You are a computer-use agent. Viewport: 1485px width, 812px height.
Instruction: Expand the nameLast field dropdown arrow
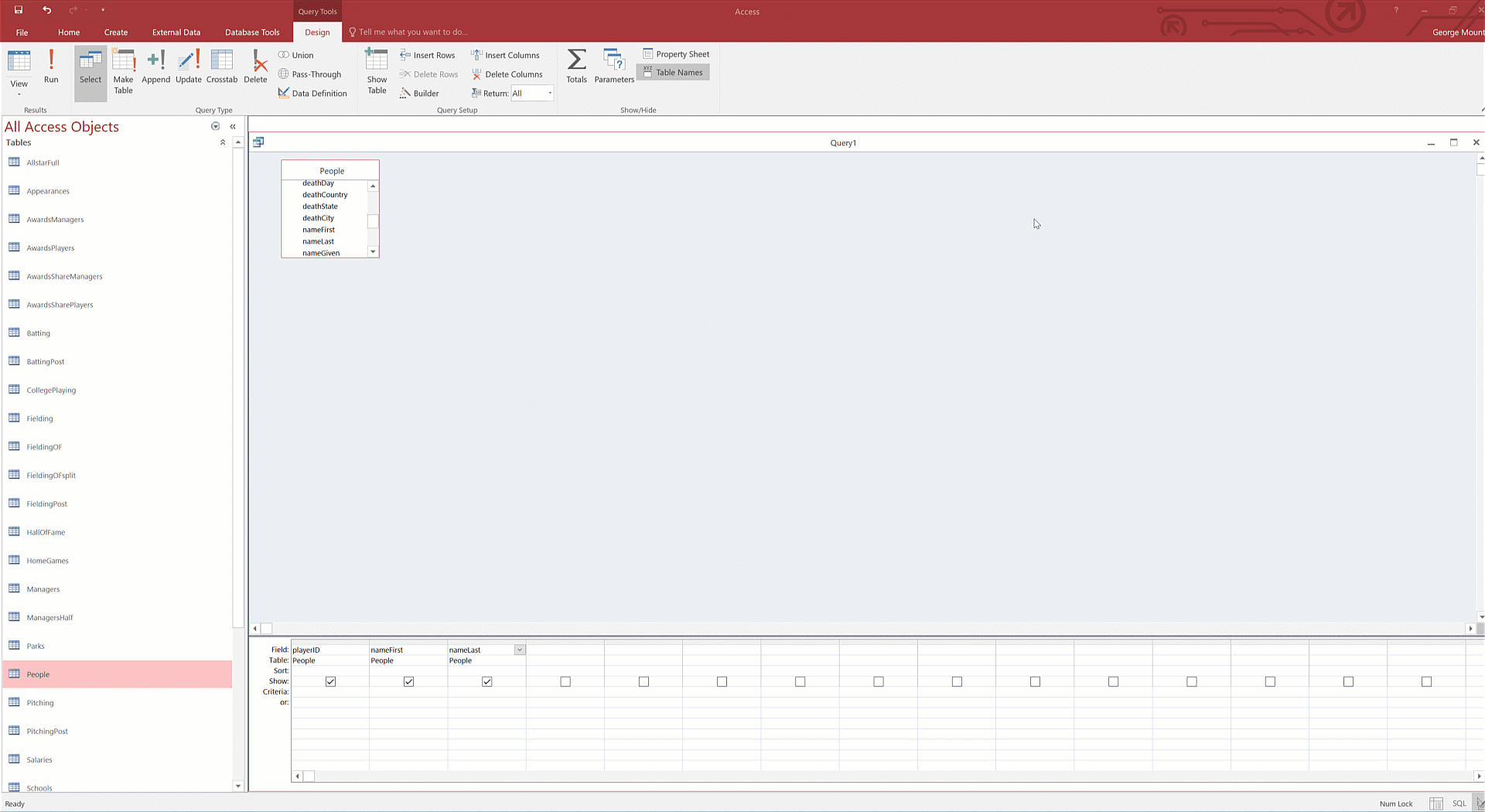[x=520, y=650]
